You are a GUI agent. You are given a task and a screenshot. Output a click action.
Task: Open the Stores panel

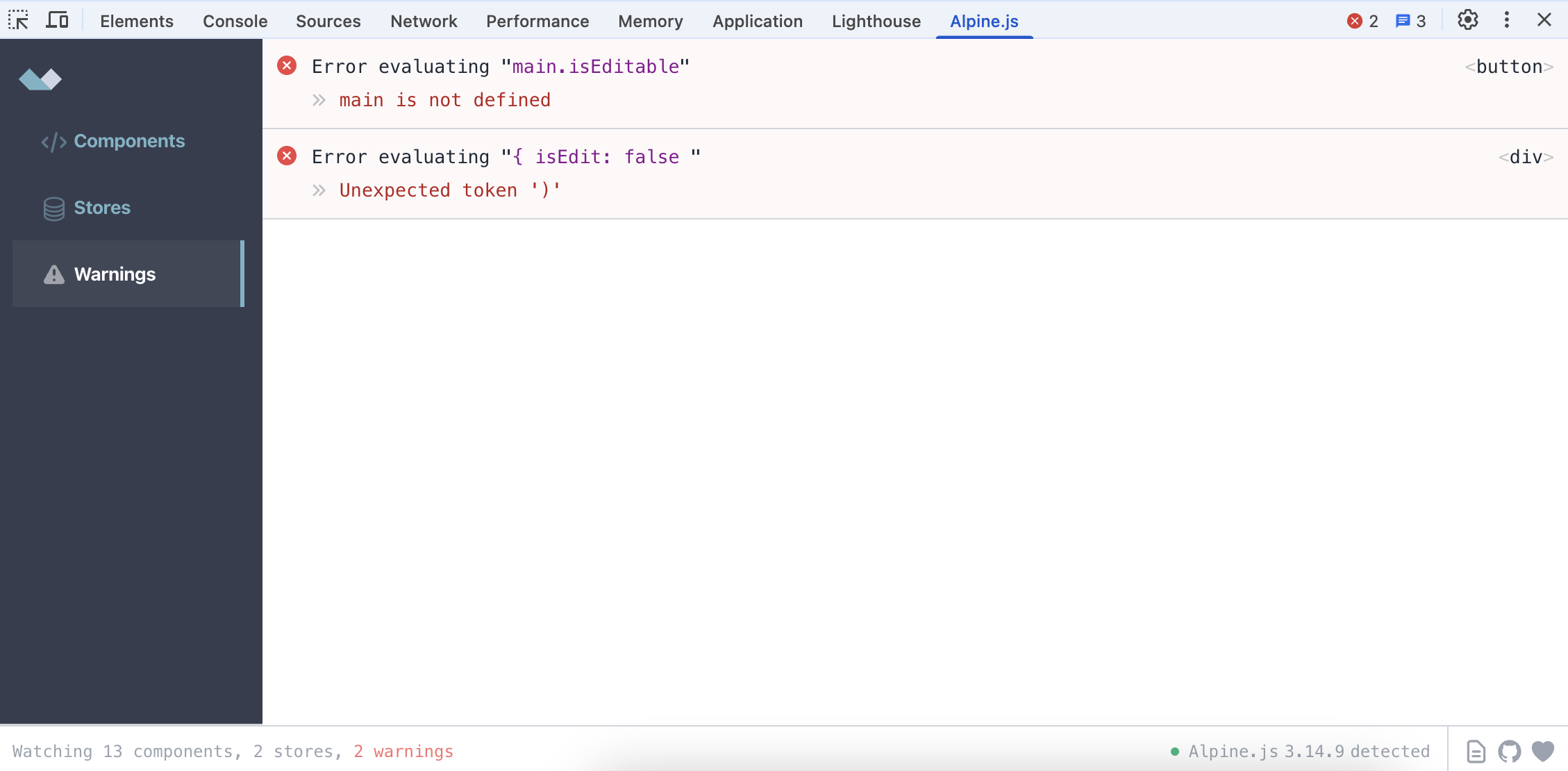[x=101, y=208]
